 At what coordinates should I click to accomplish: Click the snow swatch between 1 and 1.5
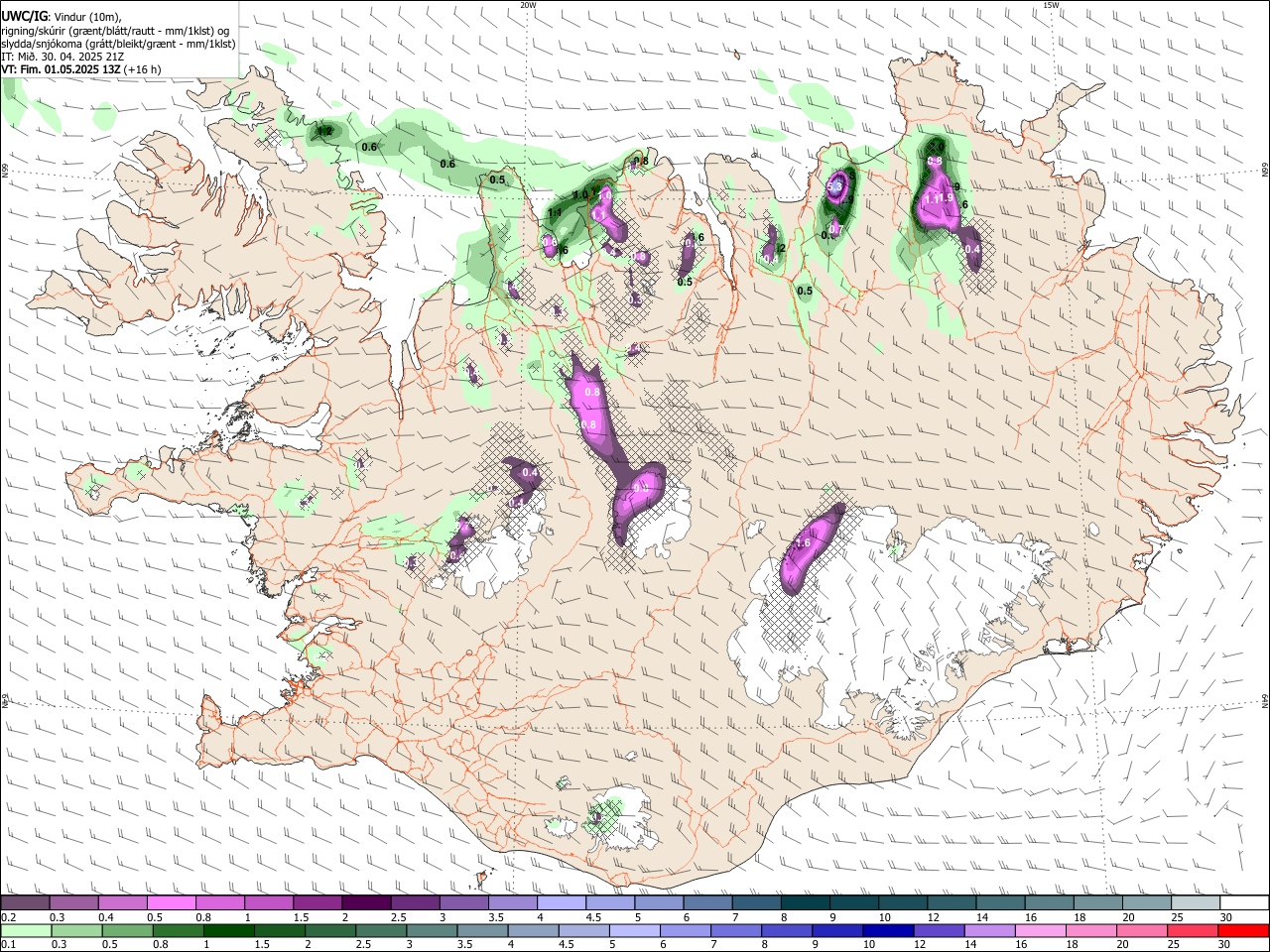(268, 903)
